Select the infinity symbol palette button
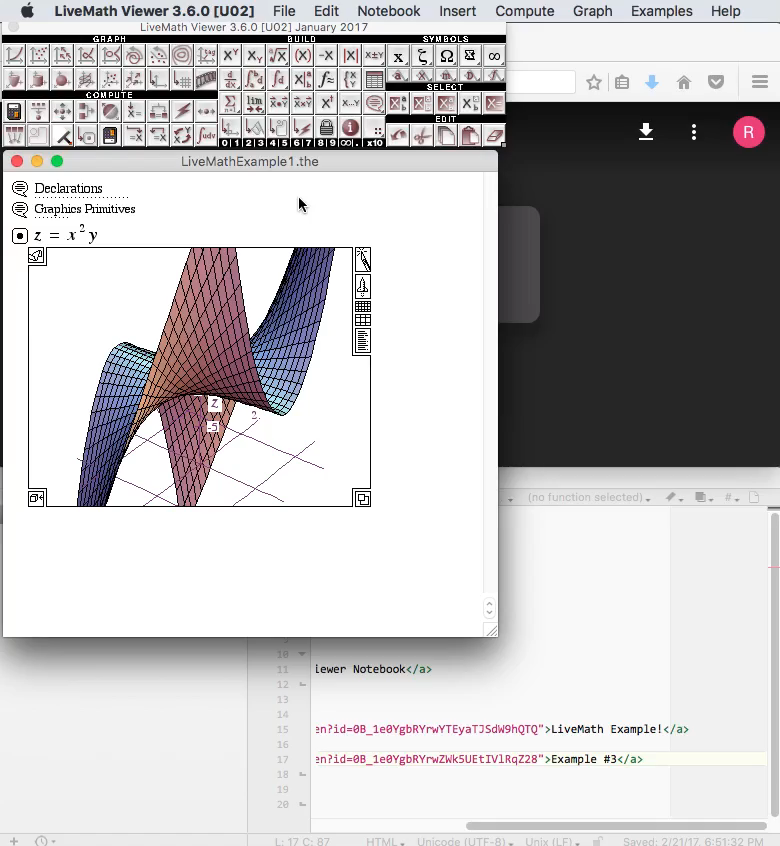Screen dimensions: 780x846 coord(494,56)
